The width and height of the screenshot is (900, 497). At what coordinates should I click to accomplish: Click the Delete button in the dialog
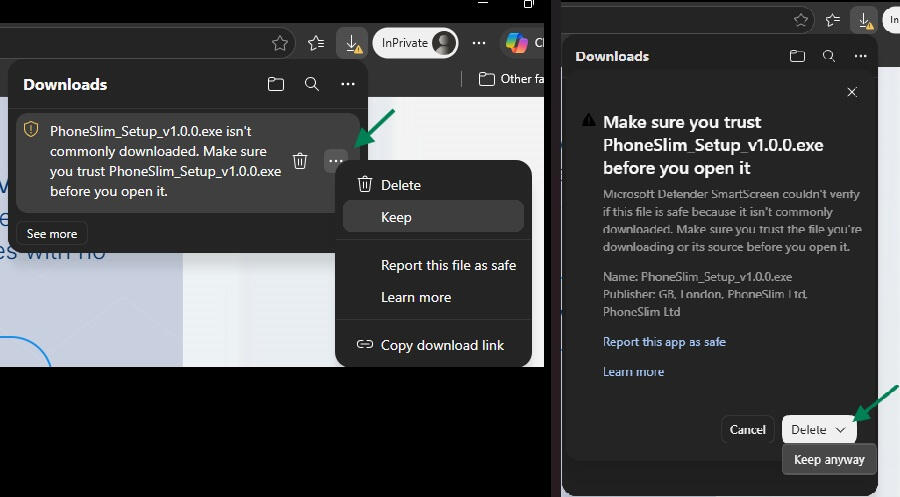809,429
